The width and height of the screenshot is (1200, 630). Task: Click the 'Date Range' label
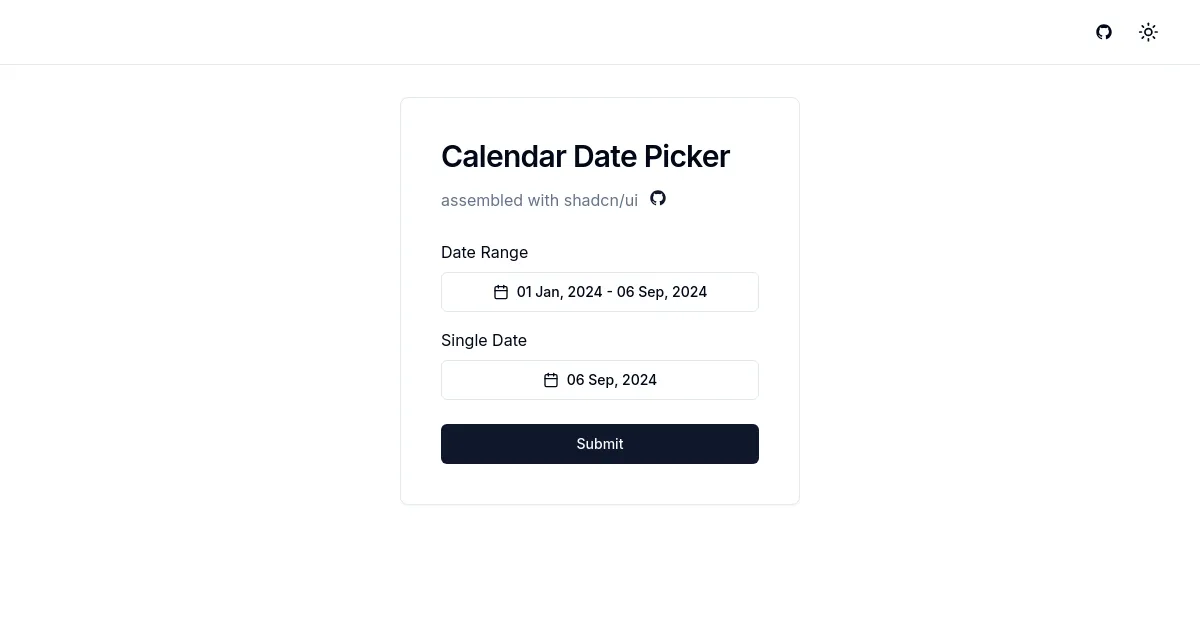(484, 252)
